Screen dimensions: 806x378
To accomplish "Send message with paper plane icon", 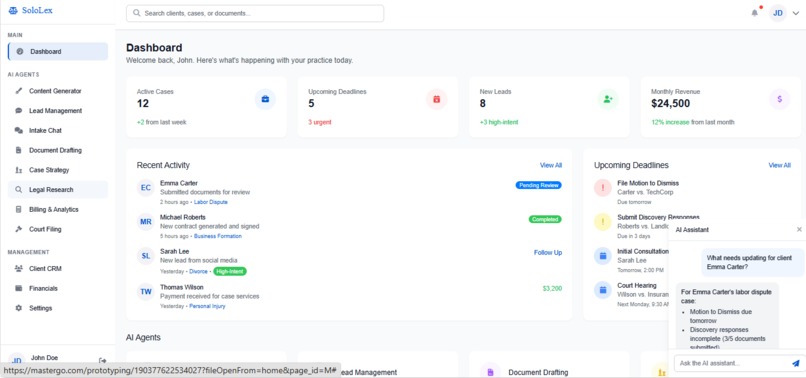I will (796, 363).
